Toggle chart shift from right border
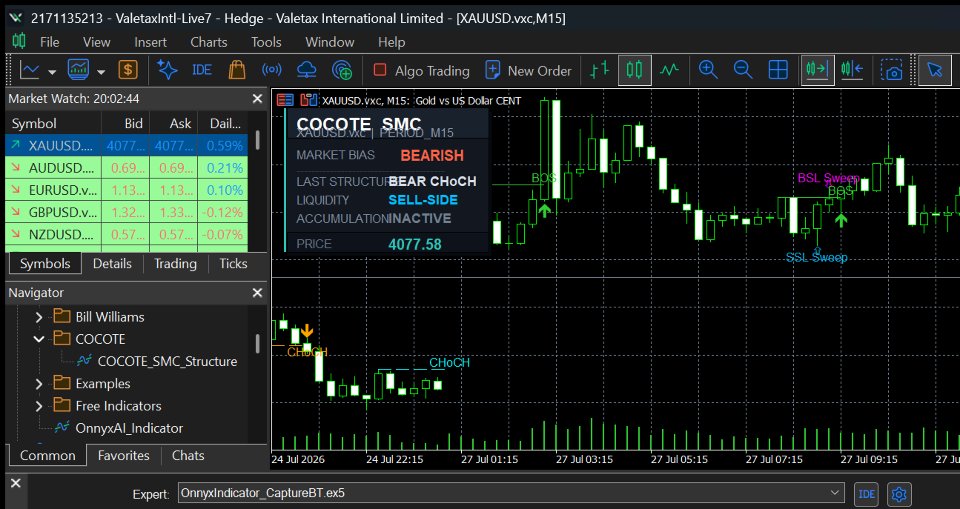 [852, 70]
